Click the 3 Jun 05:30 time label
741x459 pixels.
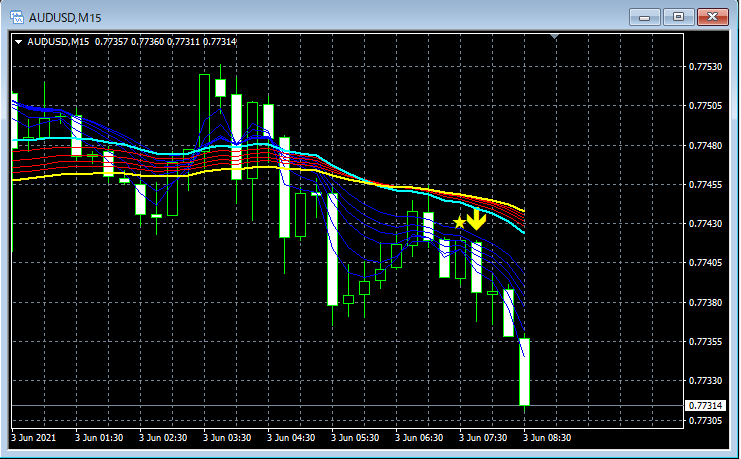[355, 438]
